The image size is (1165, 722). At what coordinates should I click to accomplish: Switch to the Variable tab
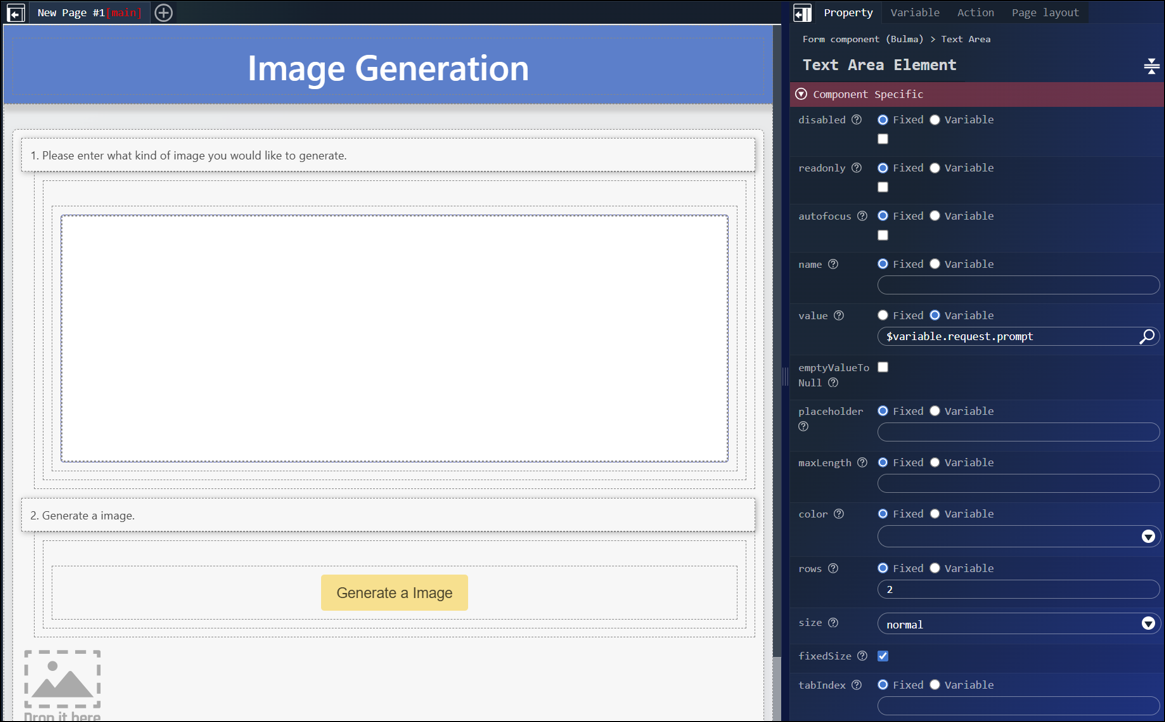(x=914, y=13)
